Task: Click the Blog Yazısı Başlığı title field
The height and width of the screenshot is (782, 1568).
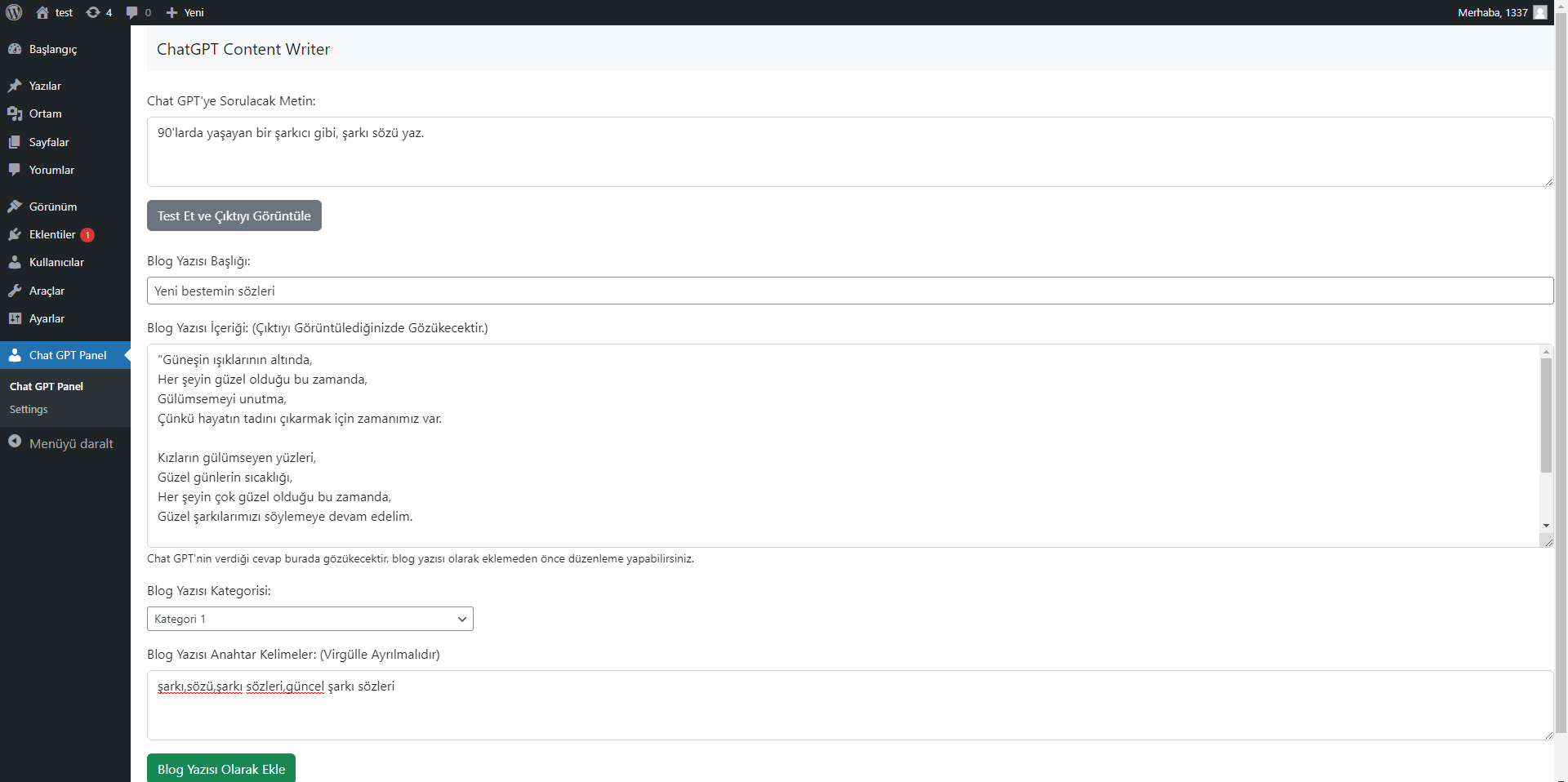Action: coord(850,291)
